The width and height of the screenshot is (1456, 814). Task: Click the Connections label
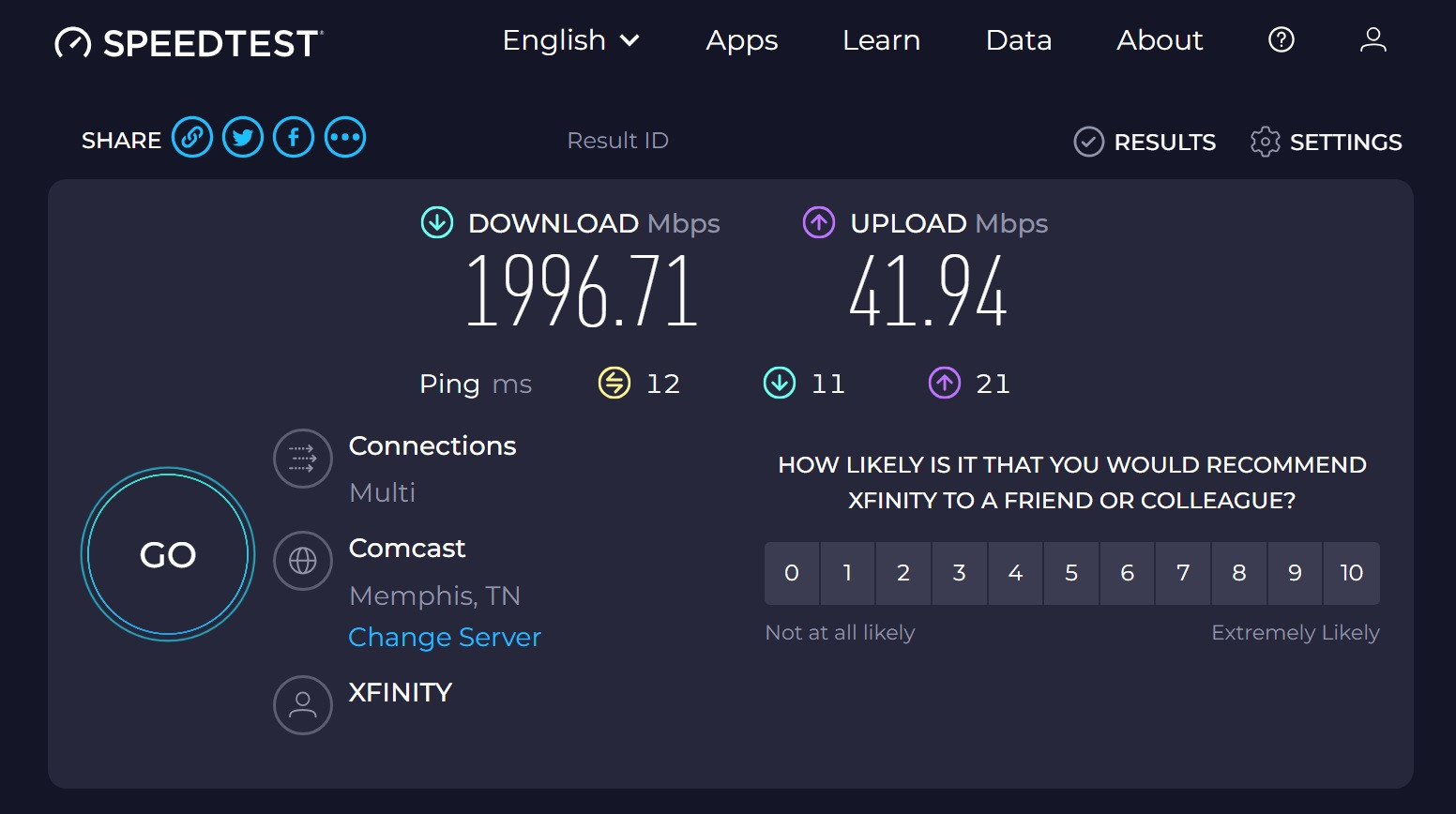point(432,445)
